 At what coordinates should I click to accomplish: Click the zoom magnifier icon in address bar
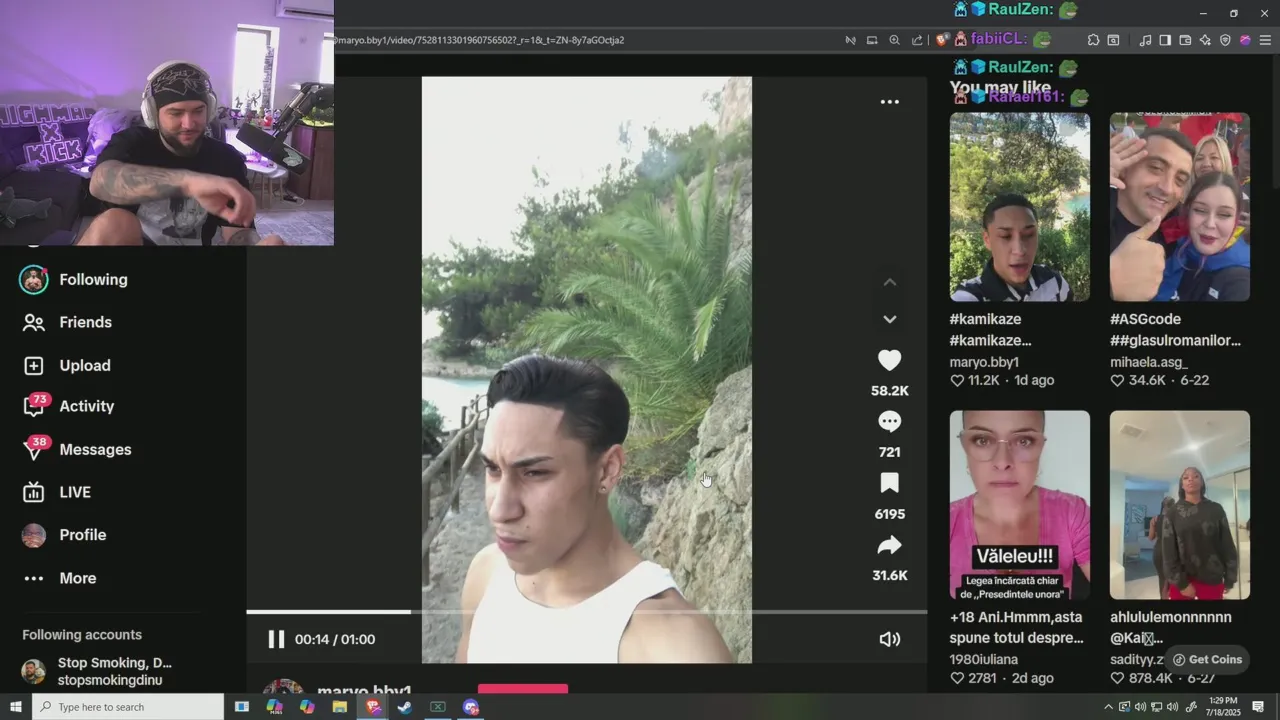pos(894,40)
